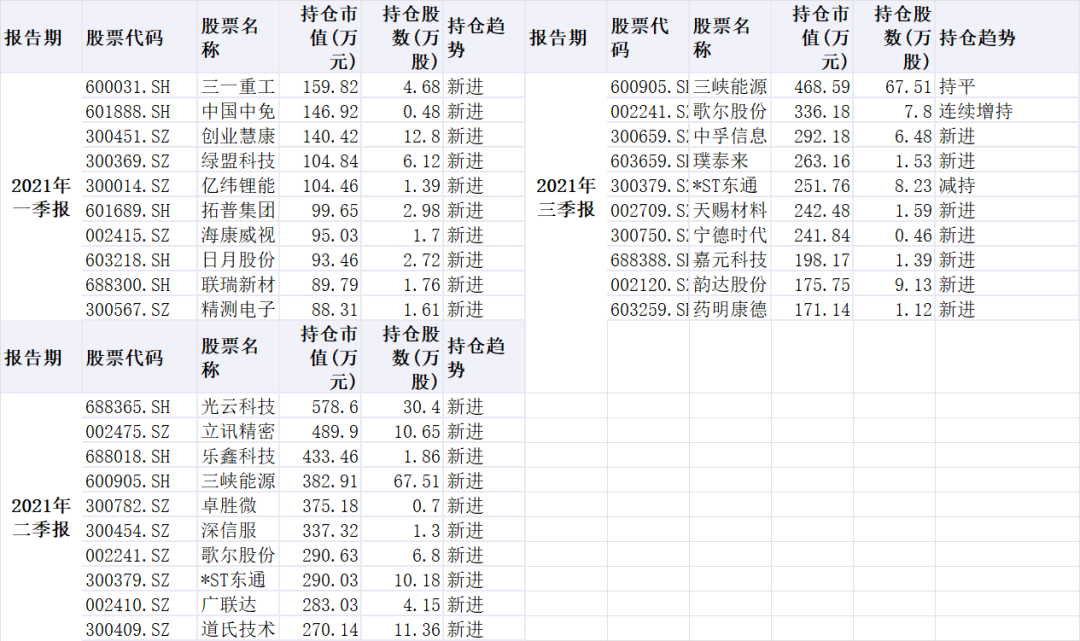Image resolution: width=1080 pixels, height=641 pixels.
Task: Select market value 336.18 for 歌尔股份
Action: (822, 112)
